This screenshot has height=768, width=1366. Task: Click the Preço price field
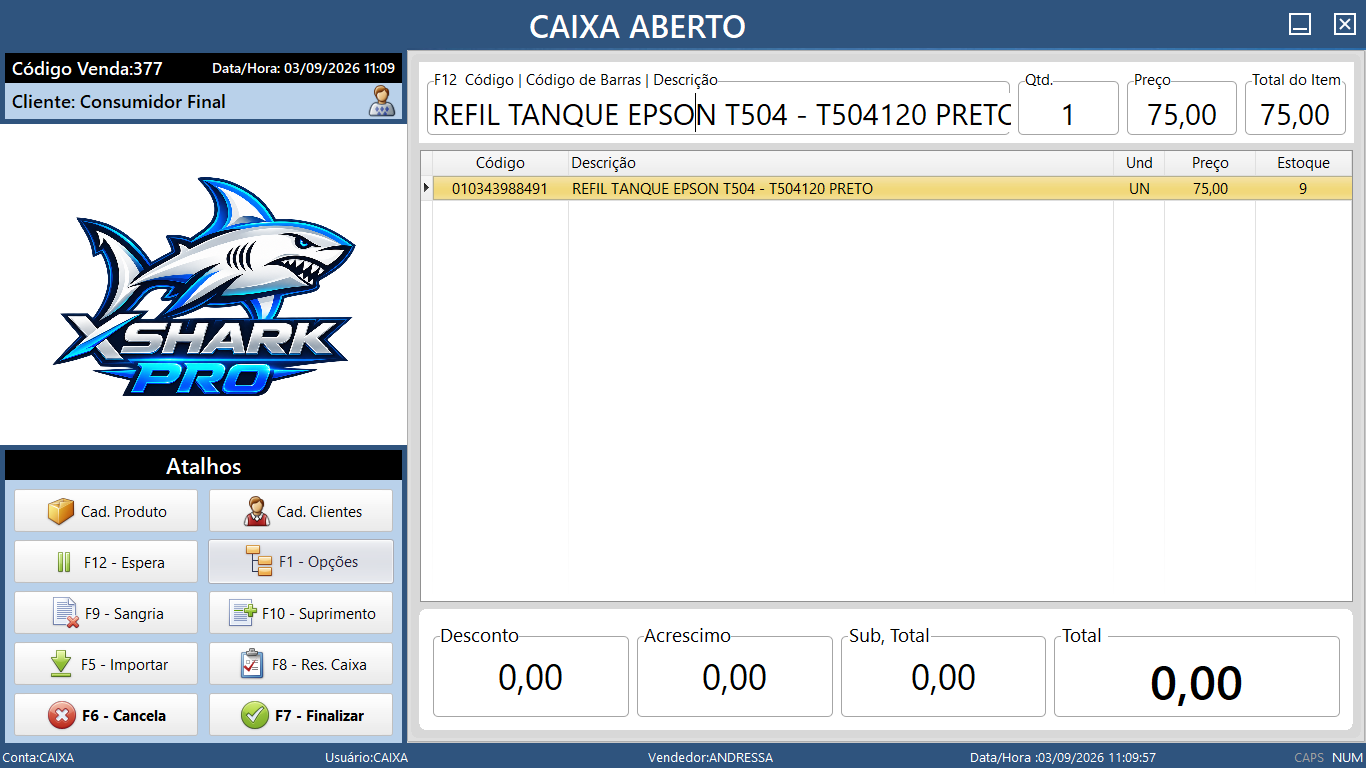click(1182, 114)
